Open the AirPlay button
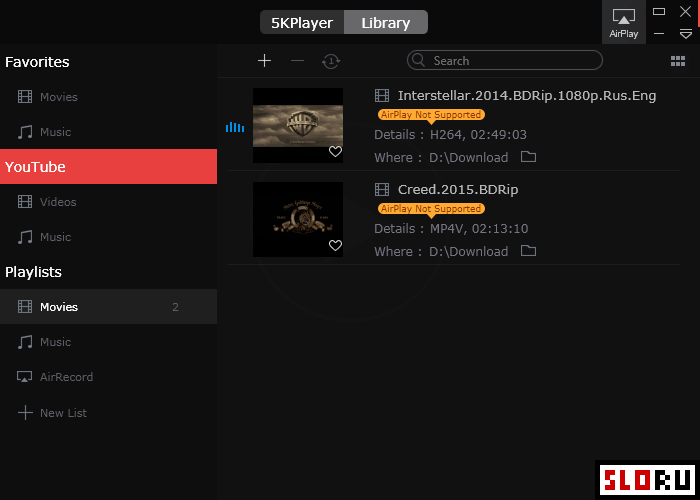This screenshot has height=500, width=700. point(624,22)
